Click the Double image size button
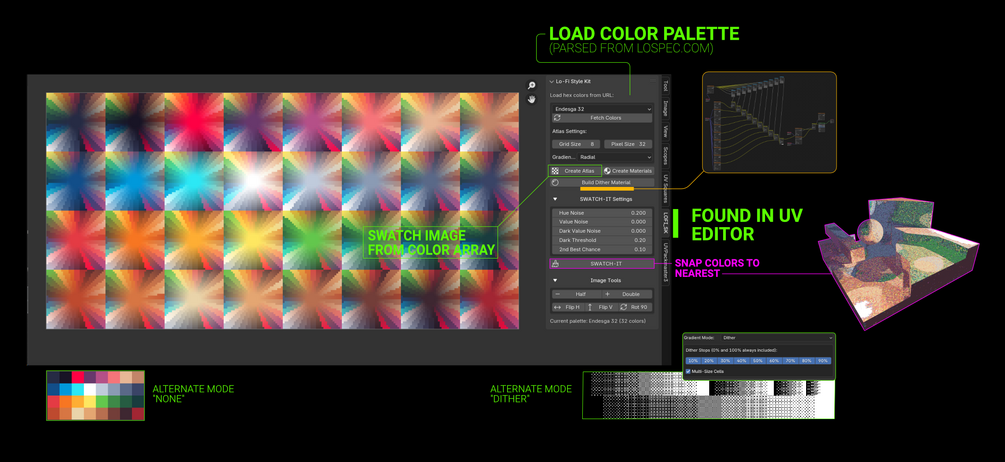1005x462 pixels. click(x=627, y=294)
